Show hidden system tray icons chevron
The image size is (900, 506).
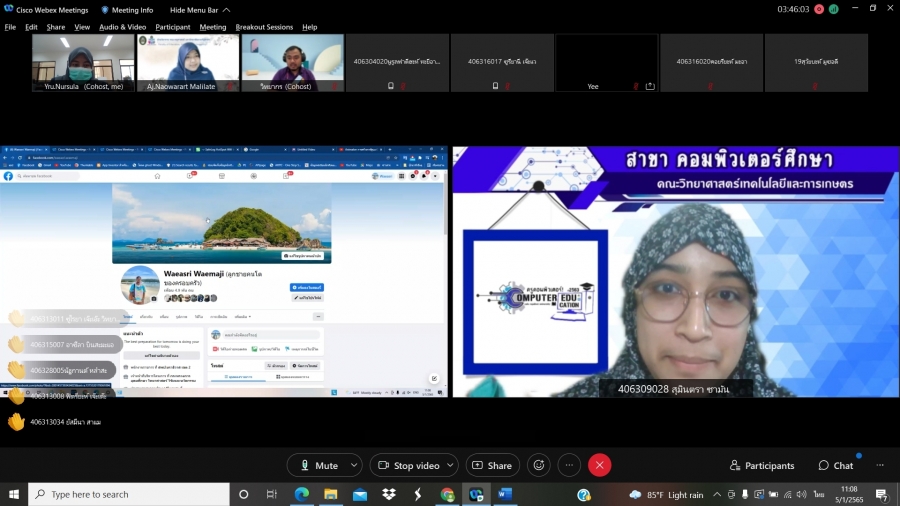(717, 494)
